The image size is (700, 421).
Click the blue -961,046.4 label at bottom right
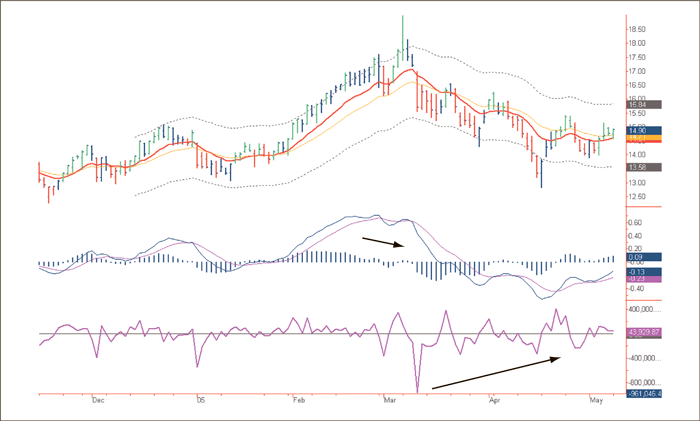(647, 394)
